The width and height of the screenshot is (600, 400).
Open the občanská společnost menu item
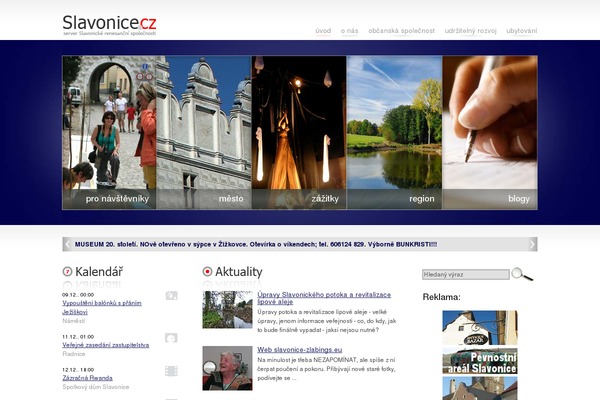(x=401, y=31)
